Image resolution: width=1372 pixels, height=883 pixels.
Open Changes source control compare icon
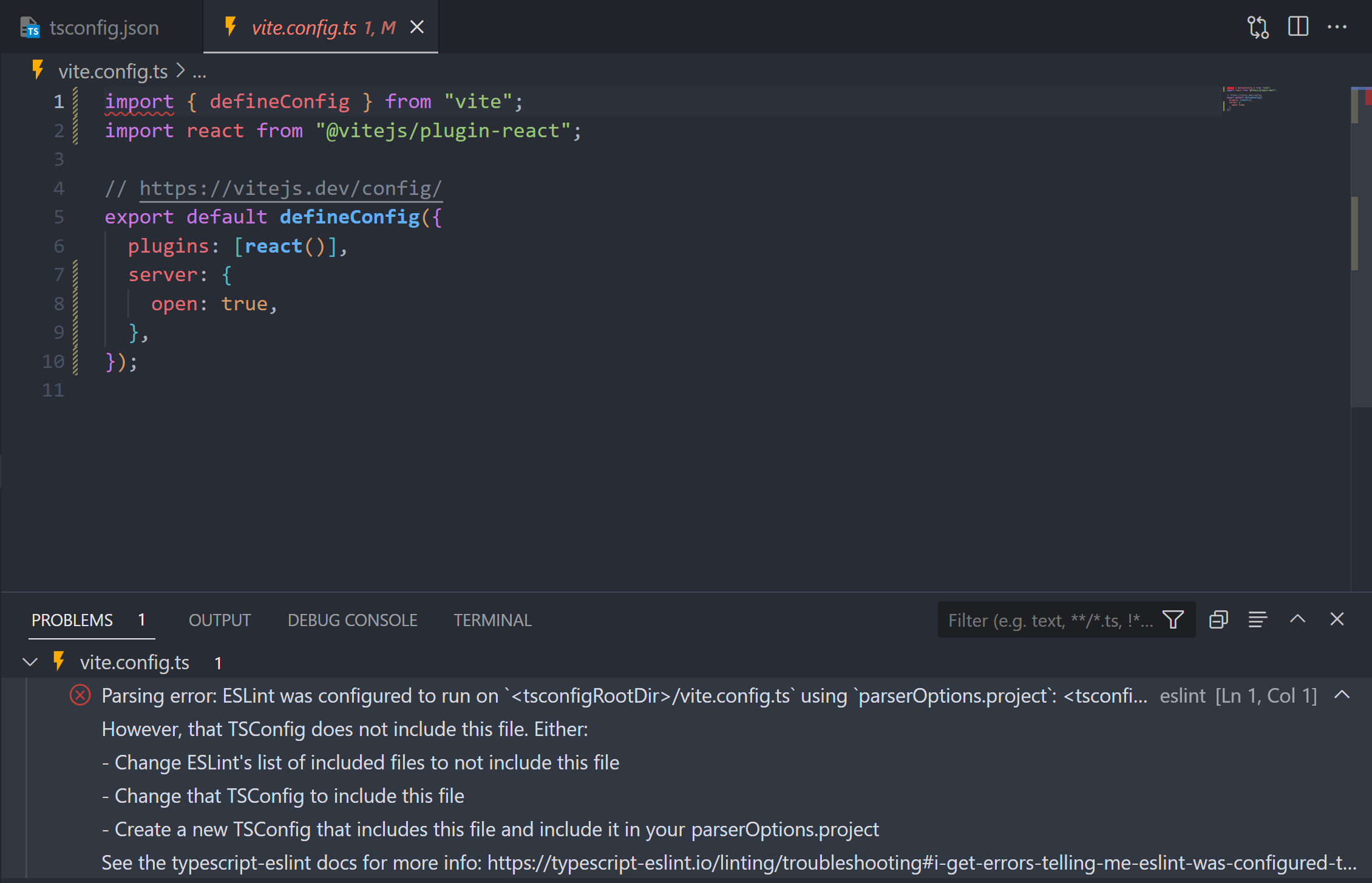(1258, 27)
